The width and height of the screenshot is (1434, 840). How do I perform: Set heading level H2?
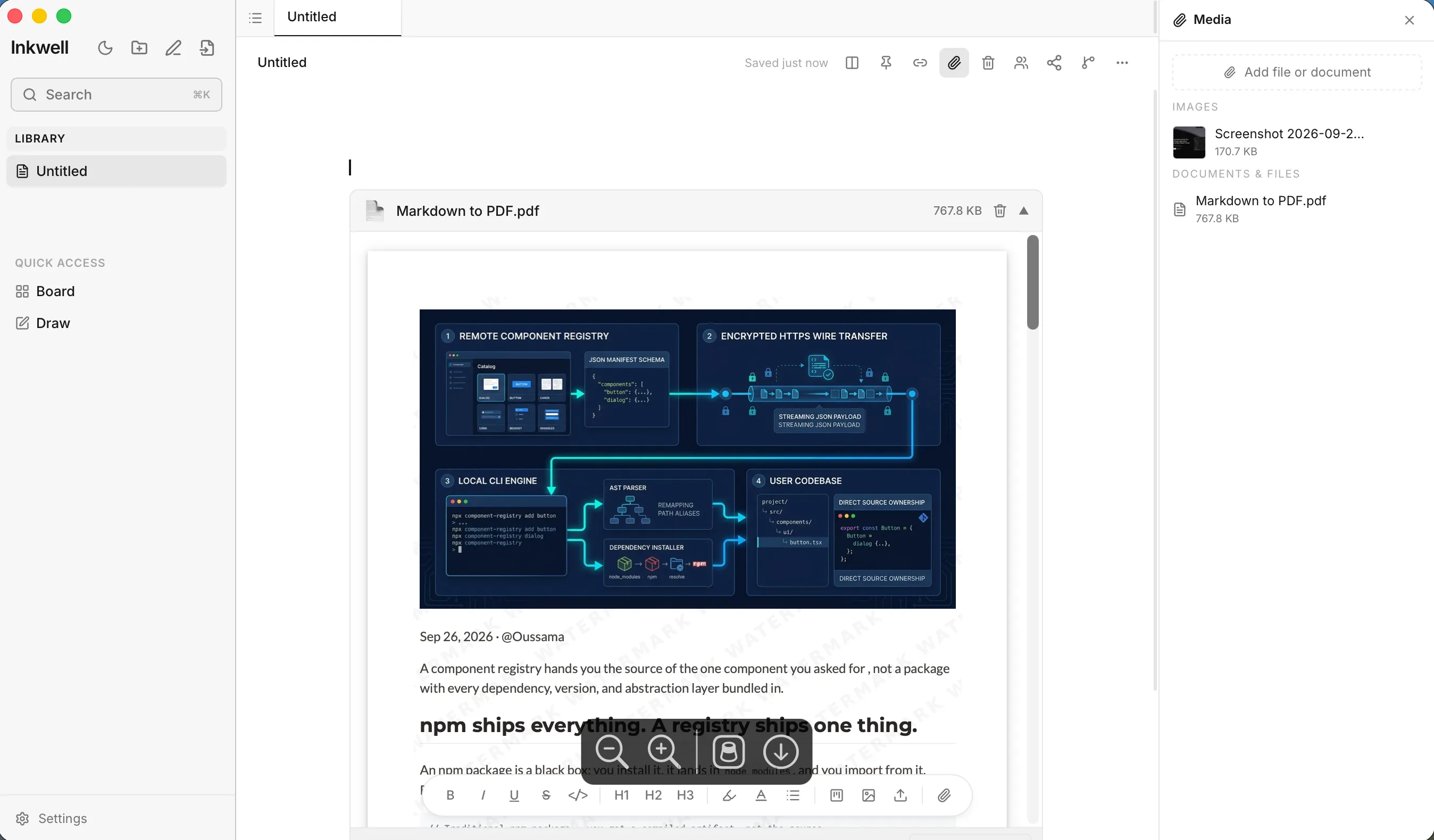(x=653, y=795)
